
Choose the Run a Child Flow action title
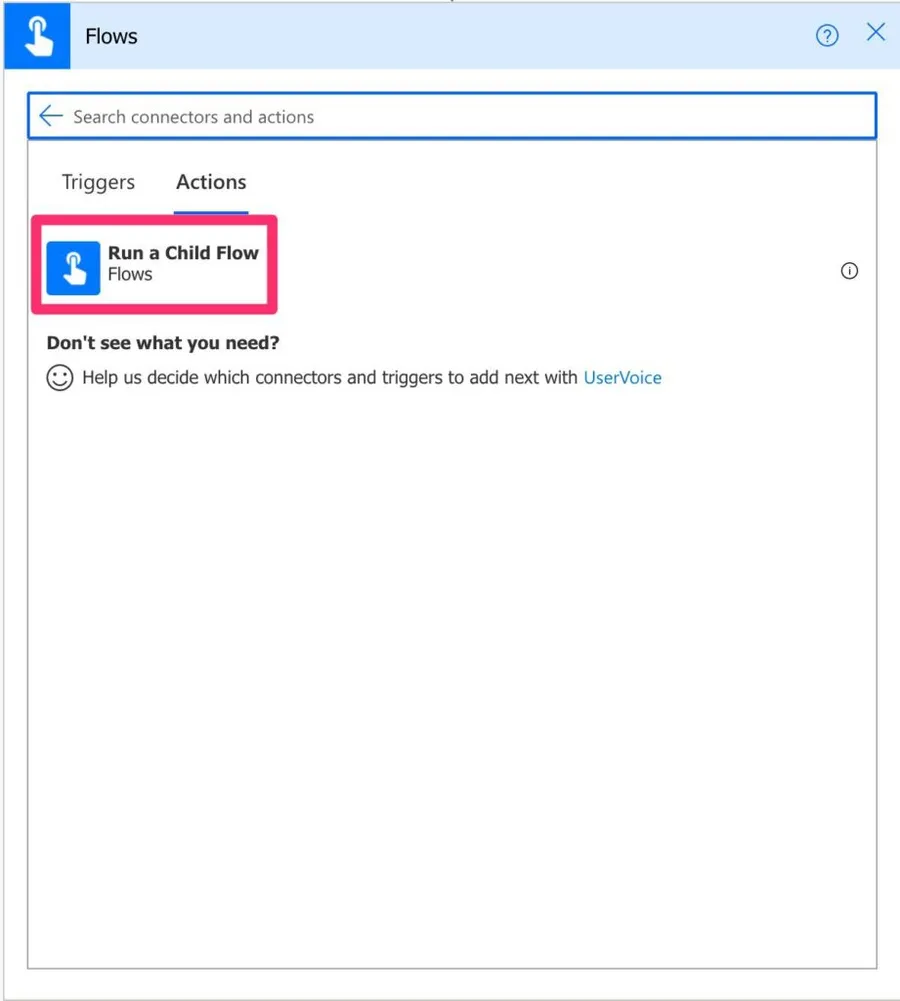(183, 253)
